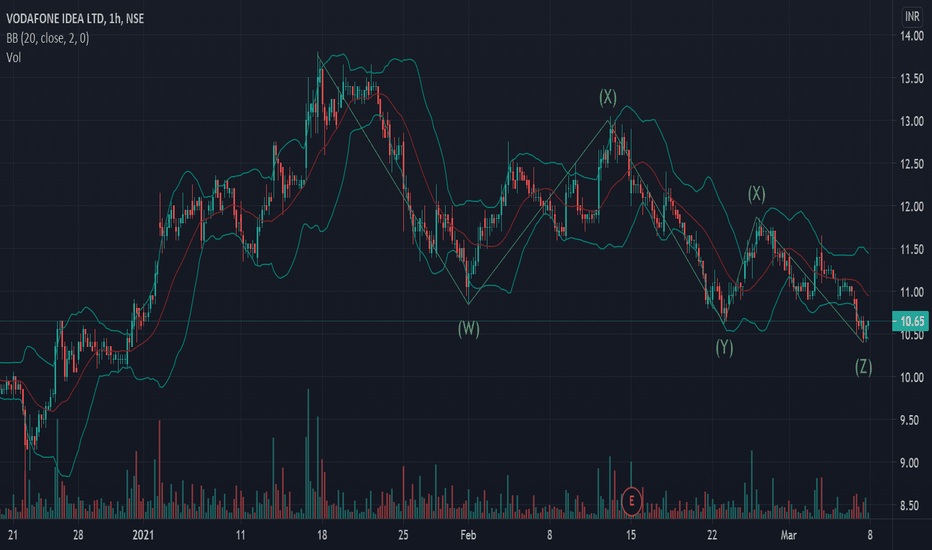The image size is (932, 550).
Task: Click the (X) label near 13.00
Action: coord(607,97)
